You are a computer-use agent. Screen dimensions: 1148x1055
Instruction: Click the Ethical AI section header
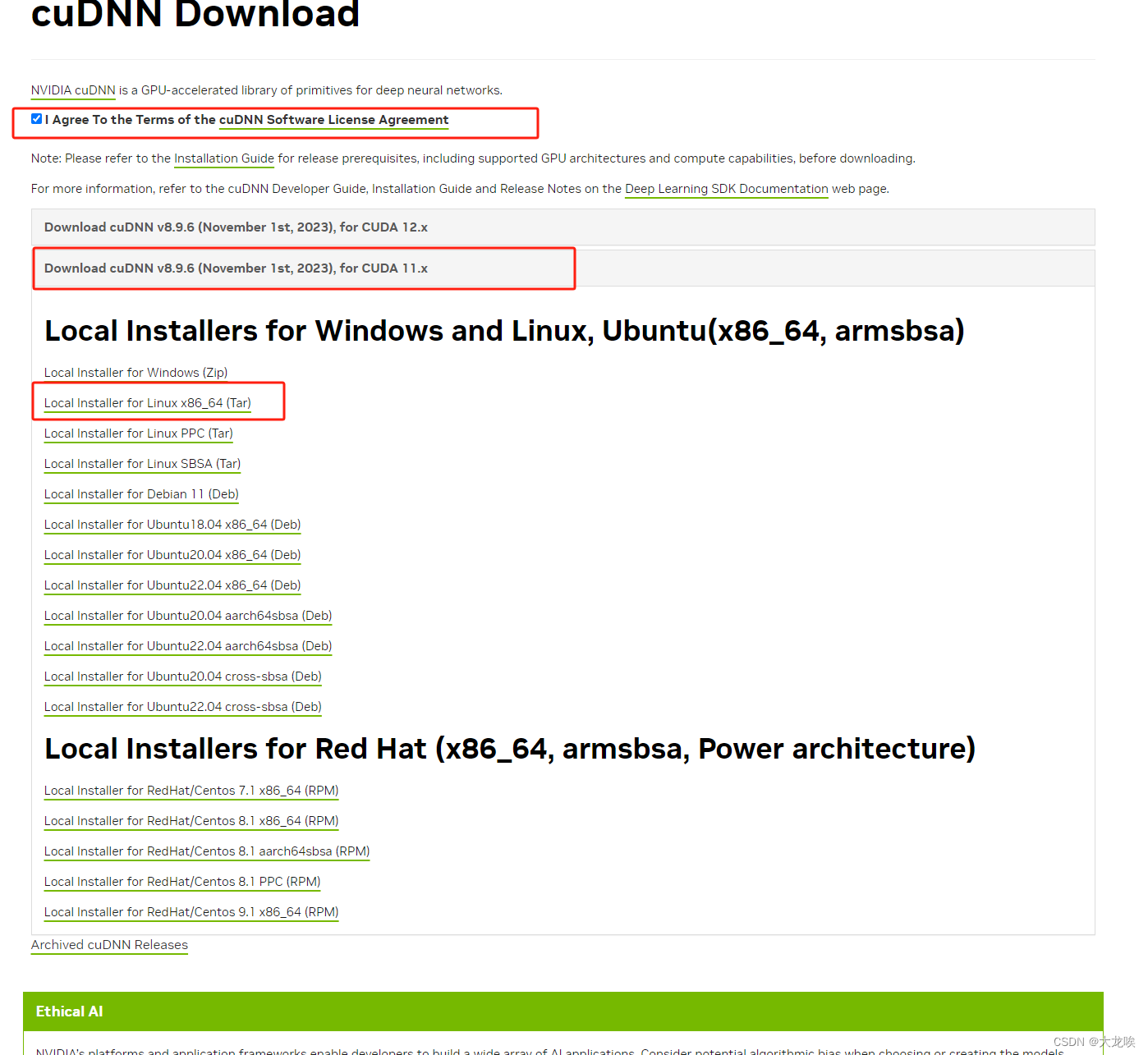[563, 1011]
